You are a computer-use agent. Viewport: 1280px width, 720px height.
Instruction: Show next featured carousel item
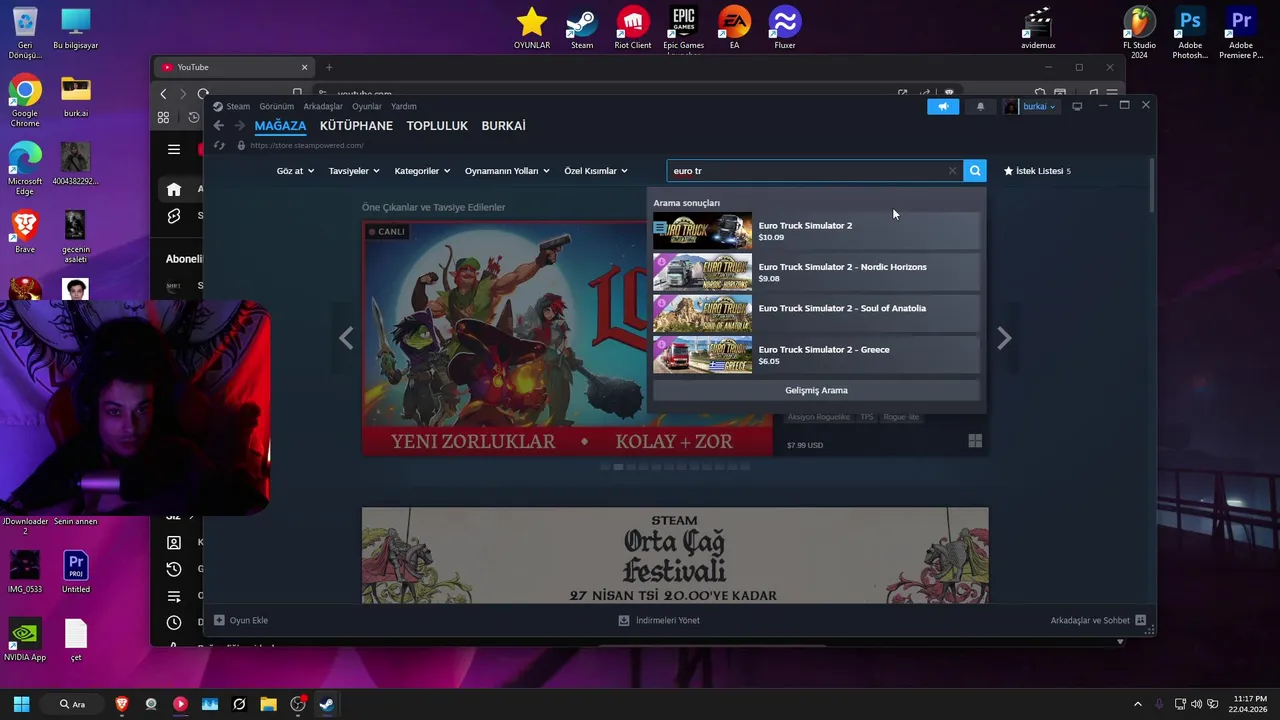pos(1004,338)
